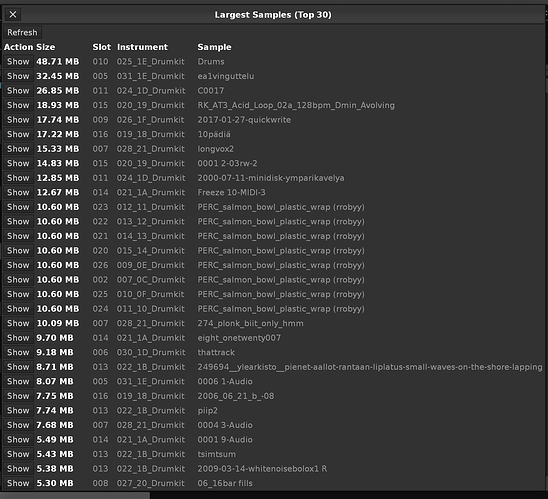Show PERC_salmon_bowl sample in slot 020
Screen dimensions: 548x499
point(19,251)
